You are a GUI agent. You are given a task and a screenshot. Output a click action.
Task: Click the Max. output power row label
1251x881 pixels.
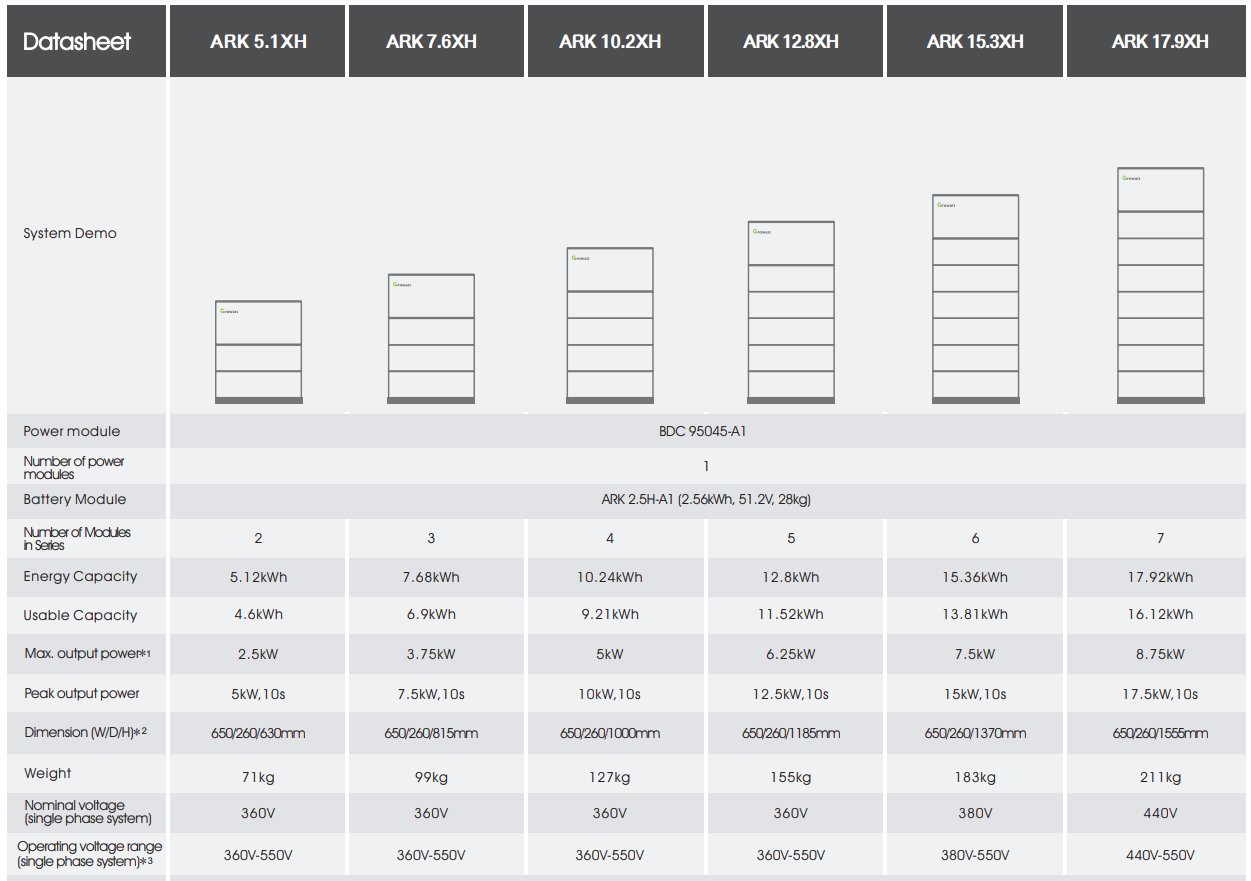(x=88, y=653)
